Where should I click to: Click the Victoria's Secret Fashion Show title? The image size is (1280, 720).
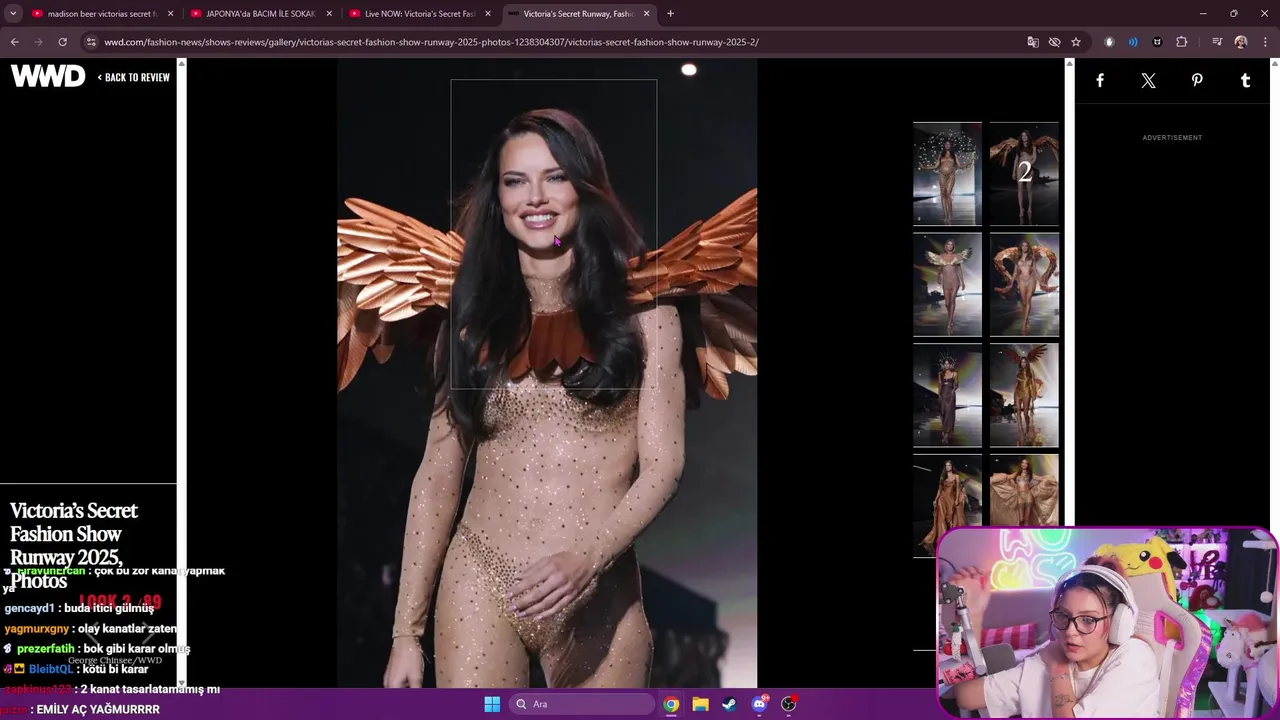(74, 545)
